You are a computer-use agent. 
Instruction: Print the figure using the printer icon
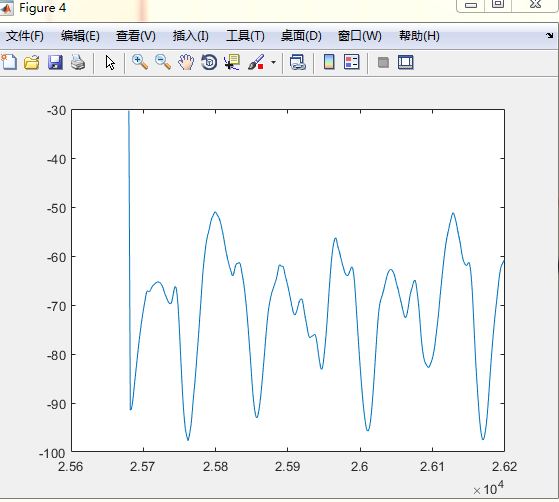click(78, 62)
